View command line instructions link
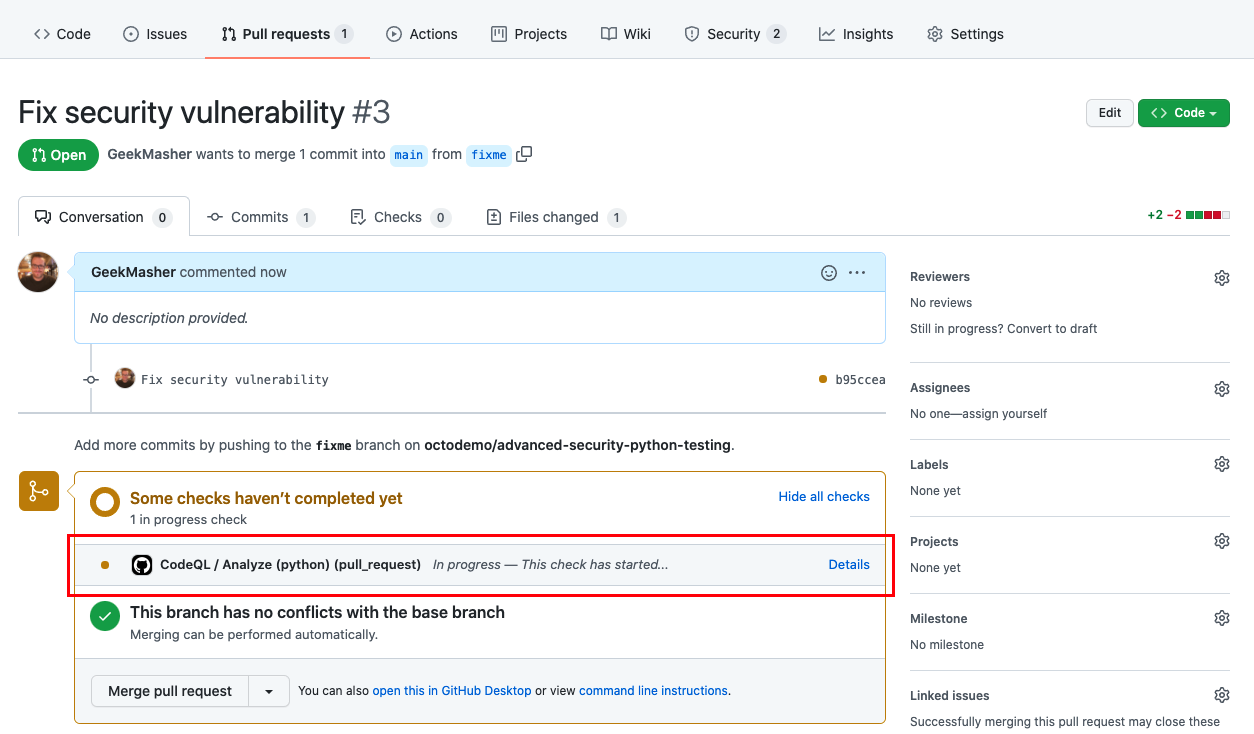This screenshot has height=734, width=1254. pos(653,691)
